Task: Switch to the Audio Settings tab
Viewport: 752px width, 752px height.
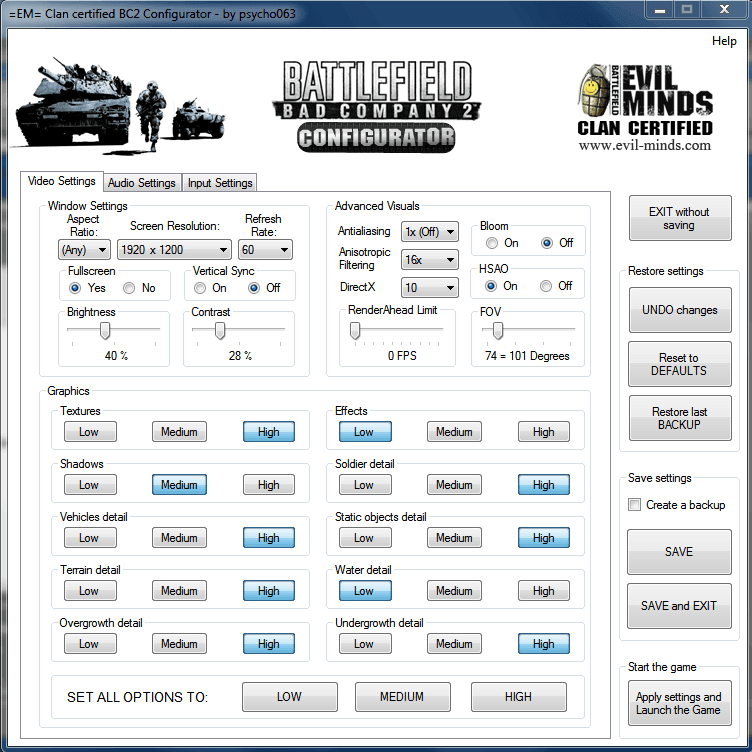Action: pos(142,183)
